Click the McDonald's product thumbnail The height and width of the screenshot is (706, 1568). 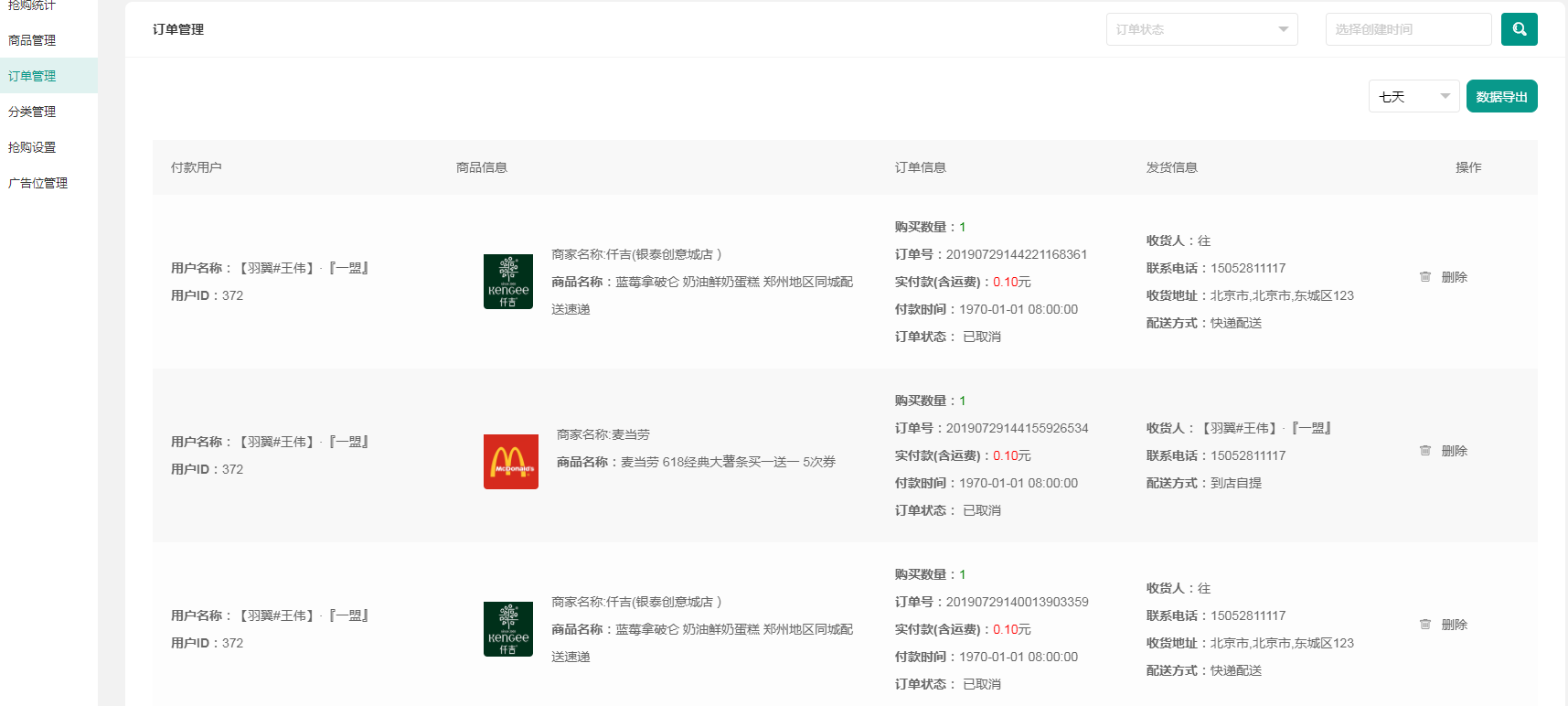510,462
